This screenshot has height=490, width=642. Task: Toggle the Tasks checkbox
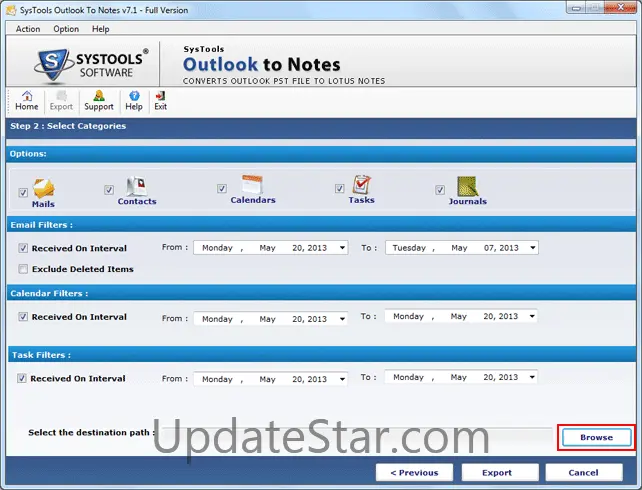[x=339, y=188]
